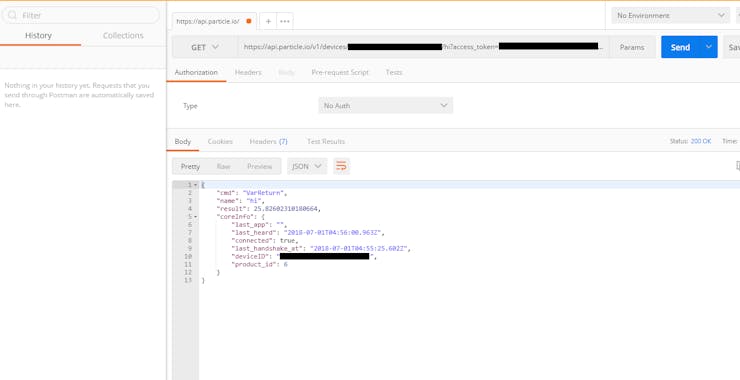
Task: Click the Params button
Action: pyautogui.click(x=632, y=47)
